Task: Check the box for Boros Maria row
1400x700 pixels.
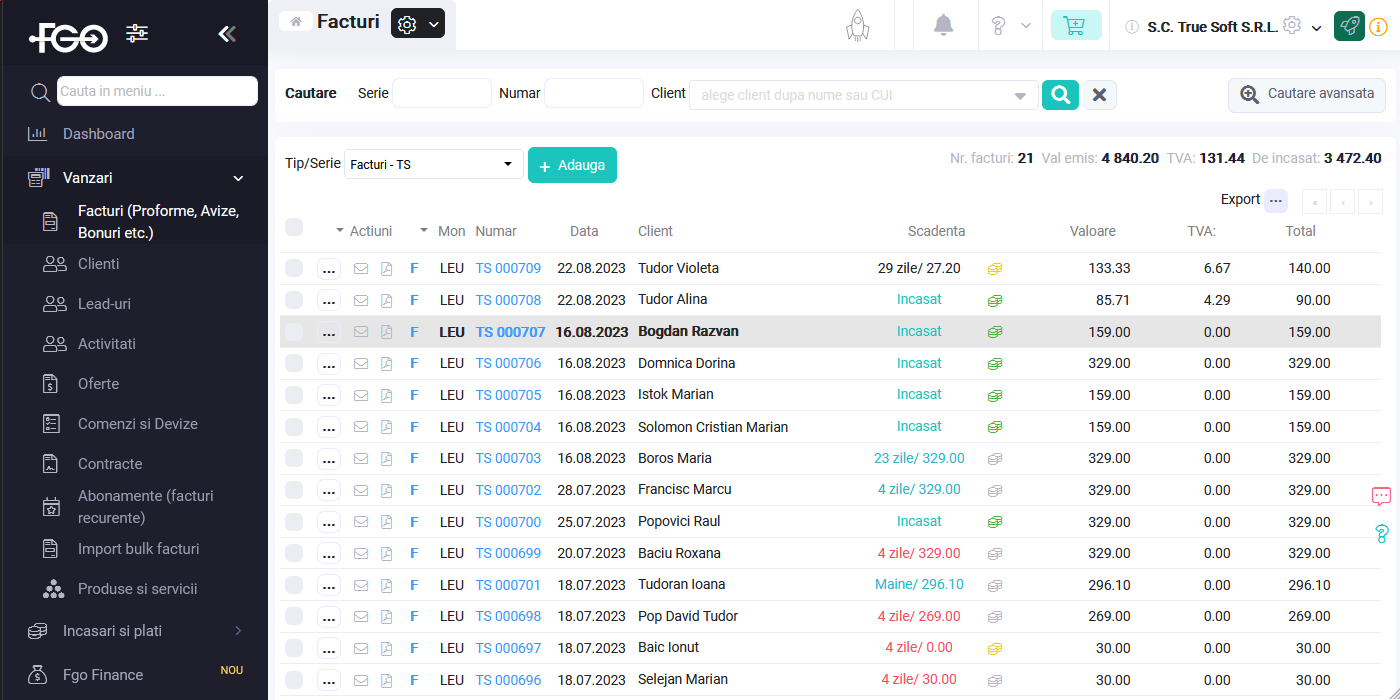Action: click(294, 458)
